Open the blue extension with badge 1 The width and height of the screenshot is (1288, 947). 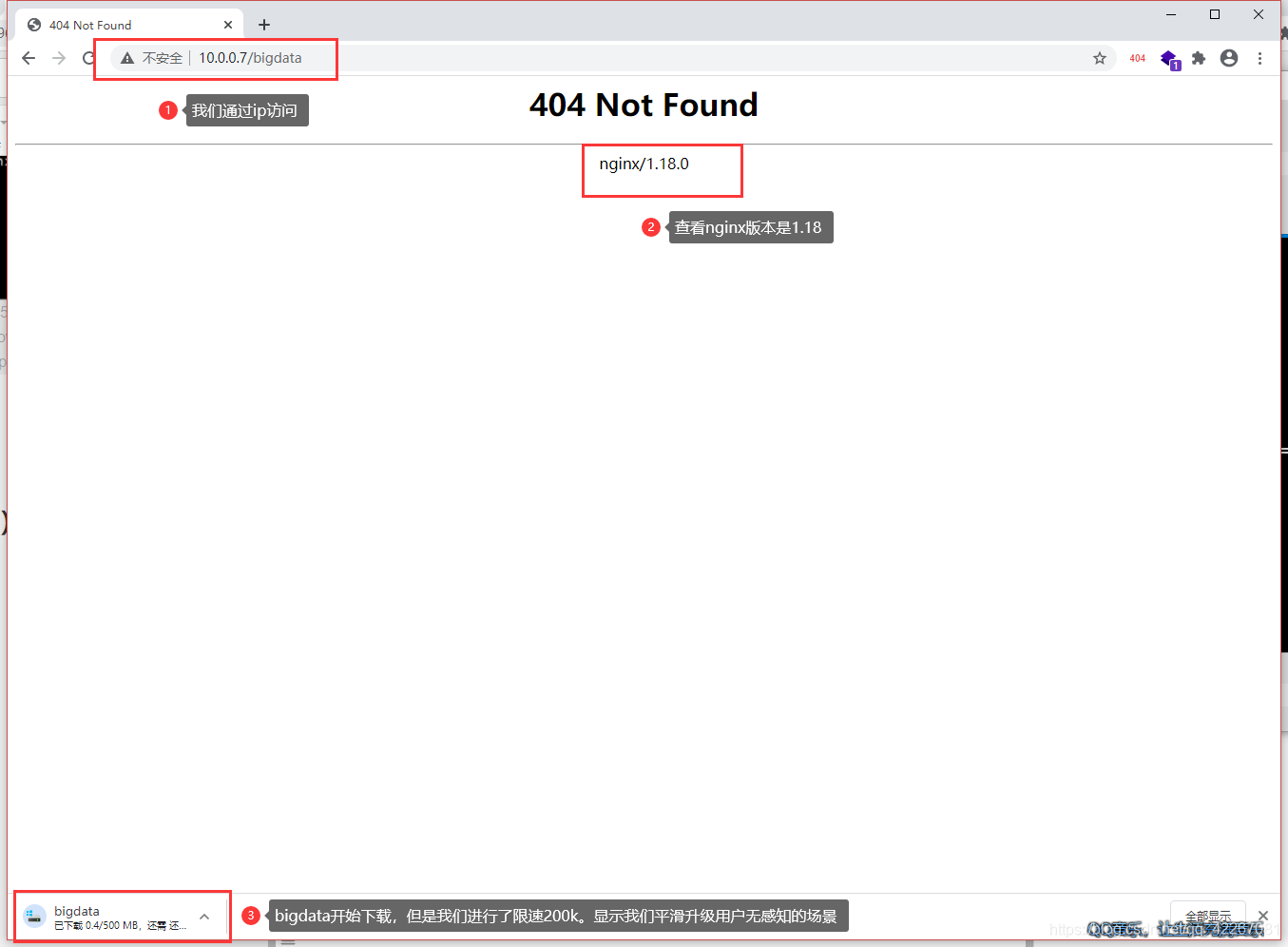tap(1169, 59)
